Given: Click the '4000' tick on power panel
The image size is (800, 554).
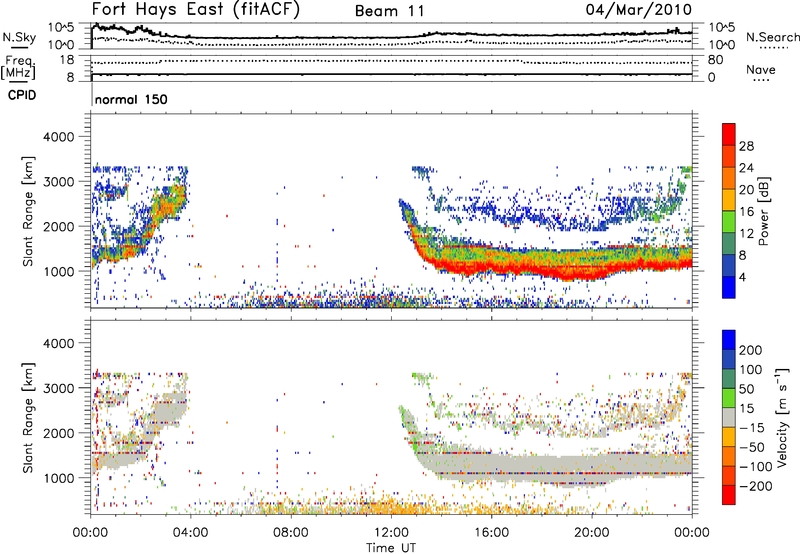Looking at the screenshot, I should [59, 137].
